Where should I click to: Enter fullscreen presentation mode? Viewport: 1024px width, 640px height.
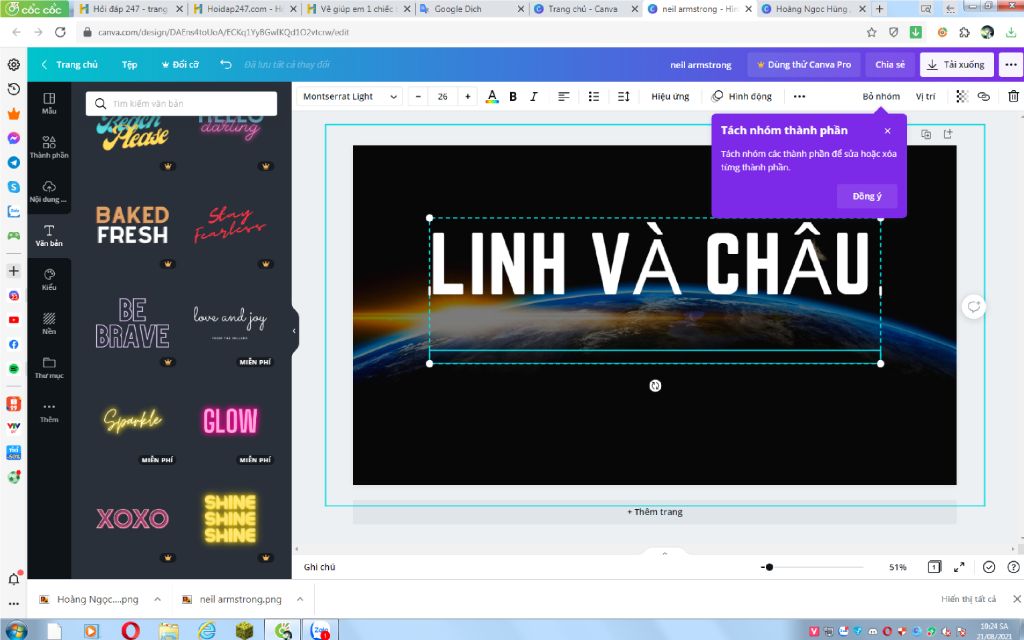[x=959, y=567]
